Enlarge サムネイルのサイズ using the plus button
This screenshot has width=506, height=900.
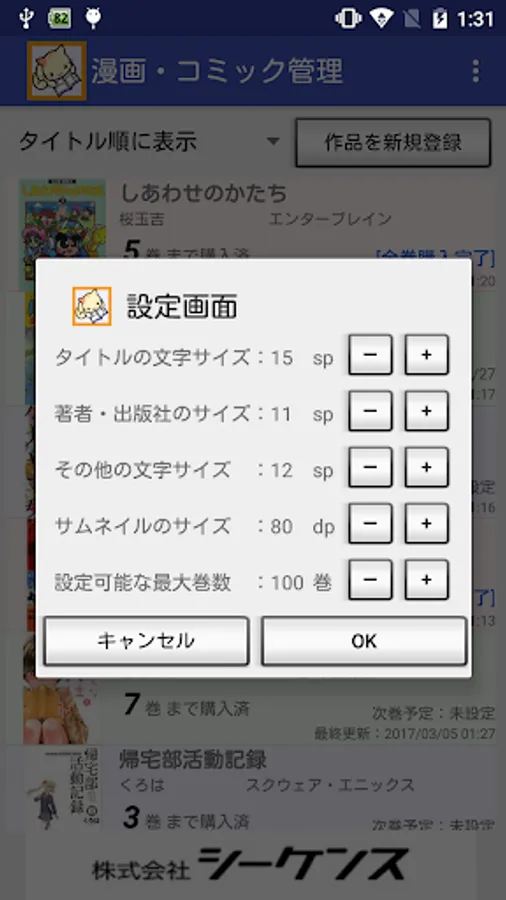pyautogui.click(x=426, y=524)
